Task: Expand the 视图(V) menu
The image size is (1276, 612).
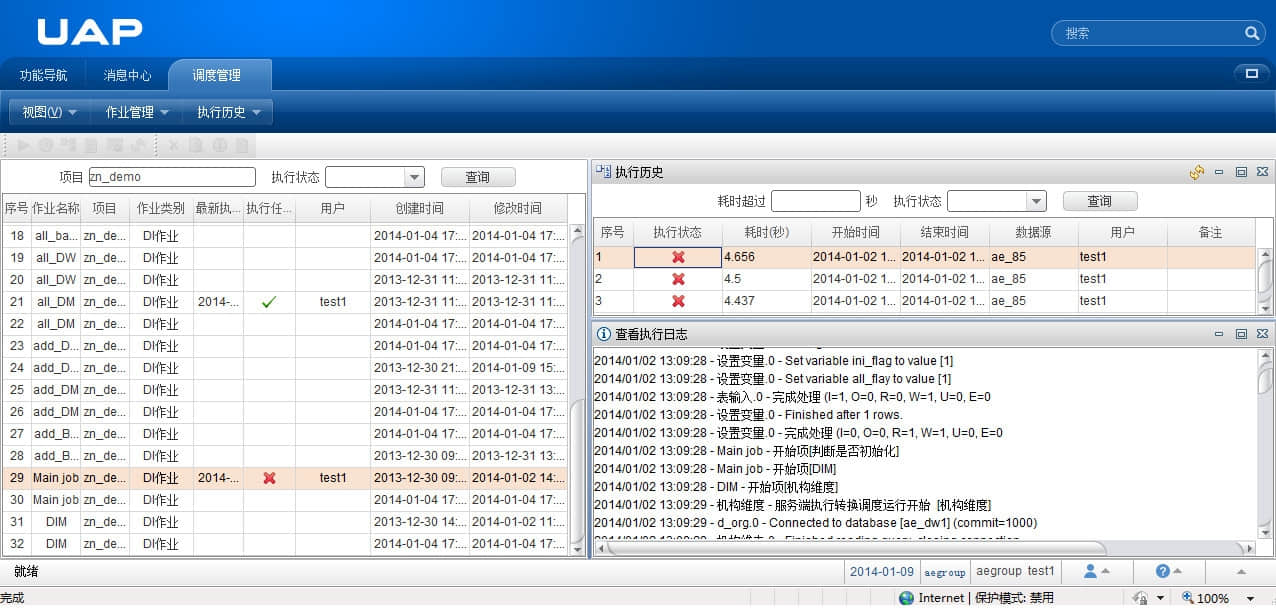Action: (x=49, y=112)
